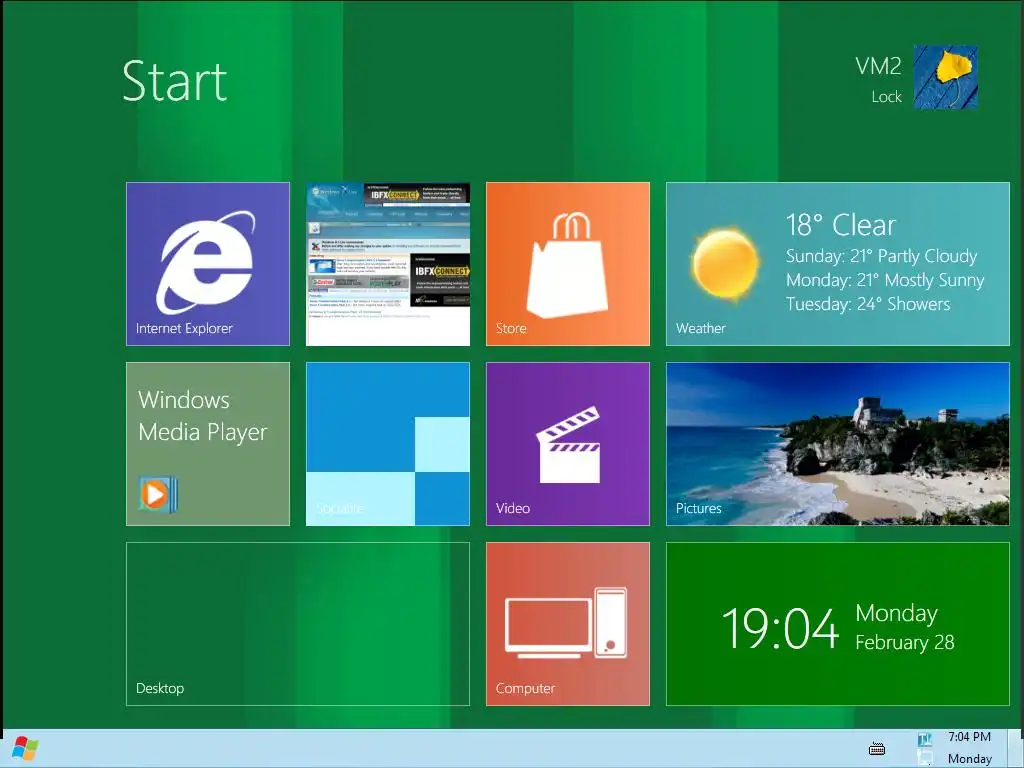Click the sun icon on Weather tile
The height and width of the screenshot is (768, 1024).
(x=725, y=264)
